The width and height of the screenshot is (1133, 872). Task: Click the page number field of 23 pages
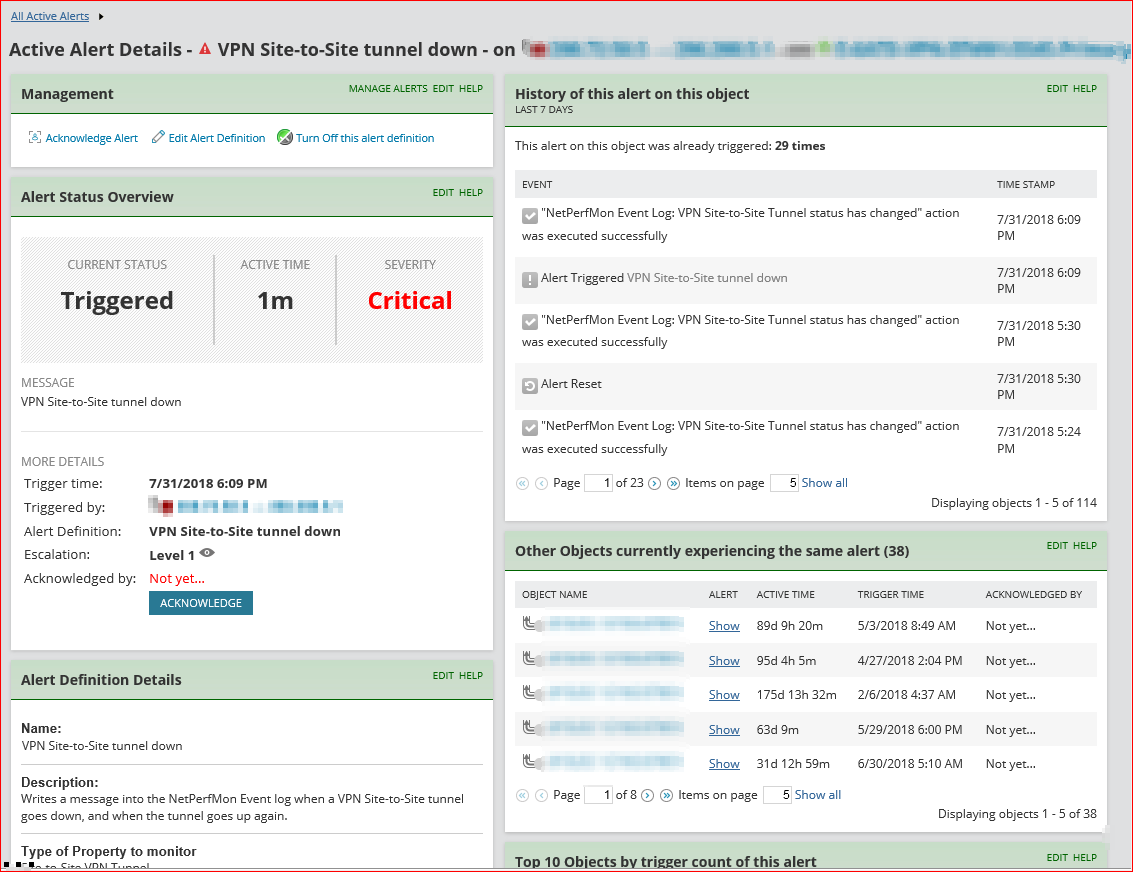pos(598,483)
